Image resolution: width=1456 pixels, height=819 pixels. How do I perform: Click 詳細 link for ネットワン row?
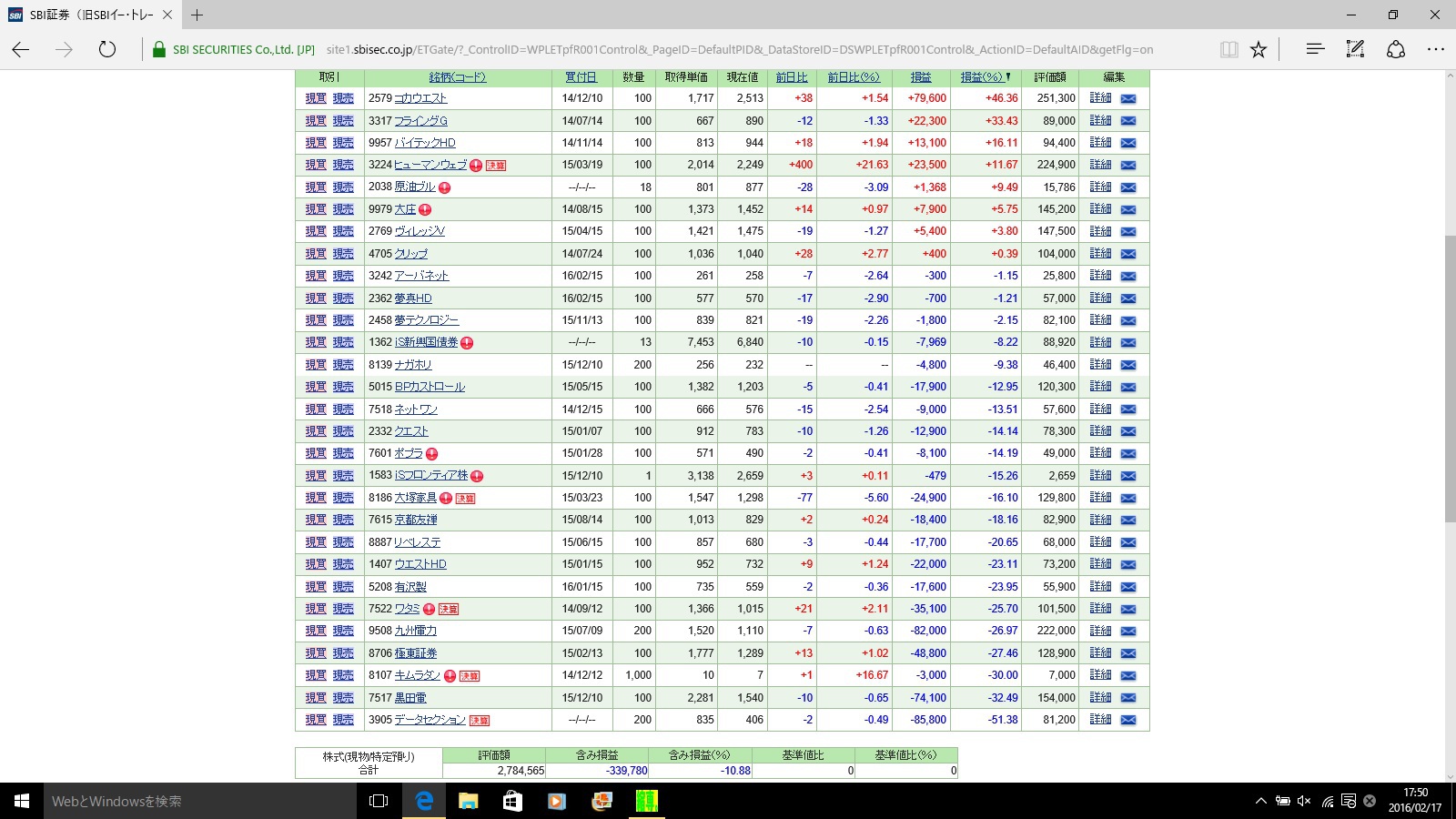1100,409
